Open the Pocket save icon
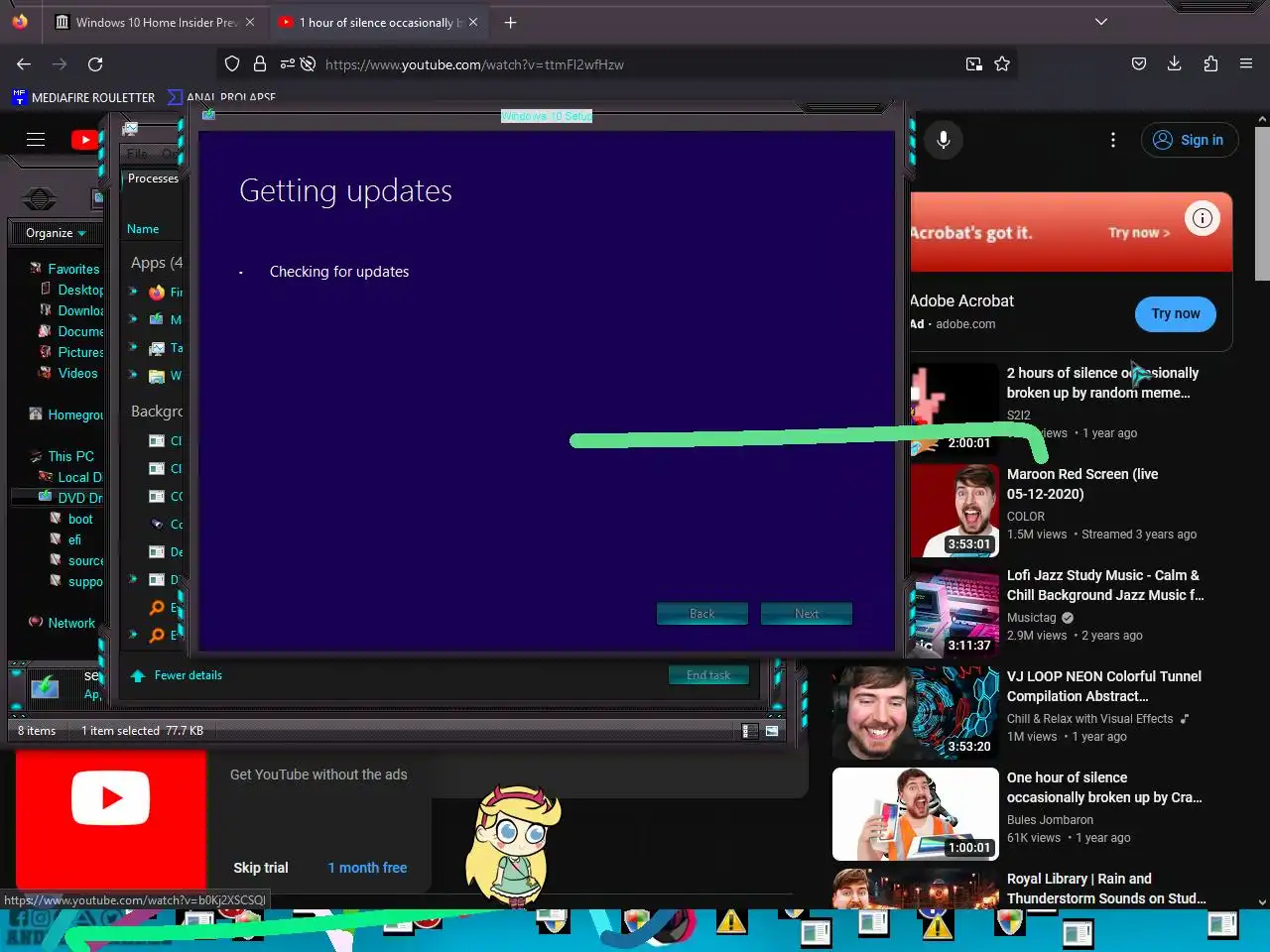This screenshot has height=952, width=1270. [x=1139, y=63]
